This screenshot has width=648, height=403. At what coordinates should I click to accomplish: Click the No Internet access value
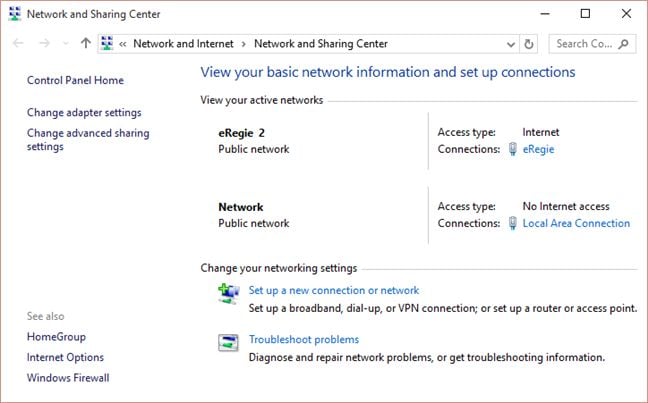[566, 206]
